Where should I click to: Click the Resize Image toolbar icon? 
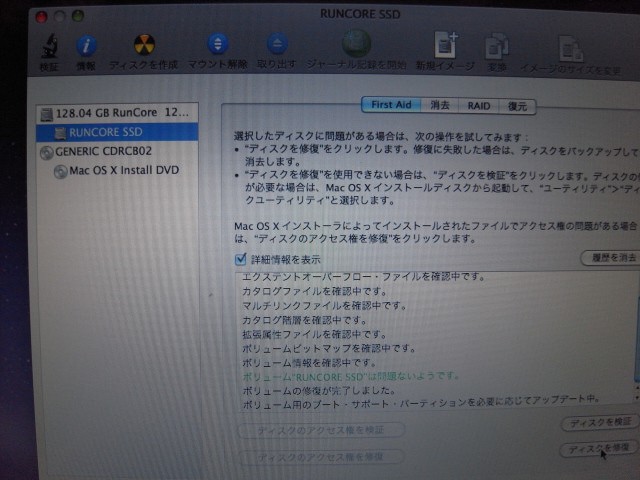pyautogui.click(x=571, y=48)
